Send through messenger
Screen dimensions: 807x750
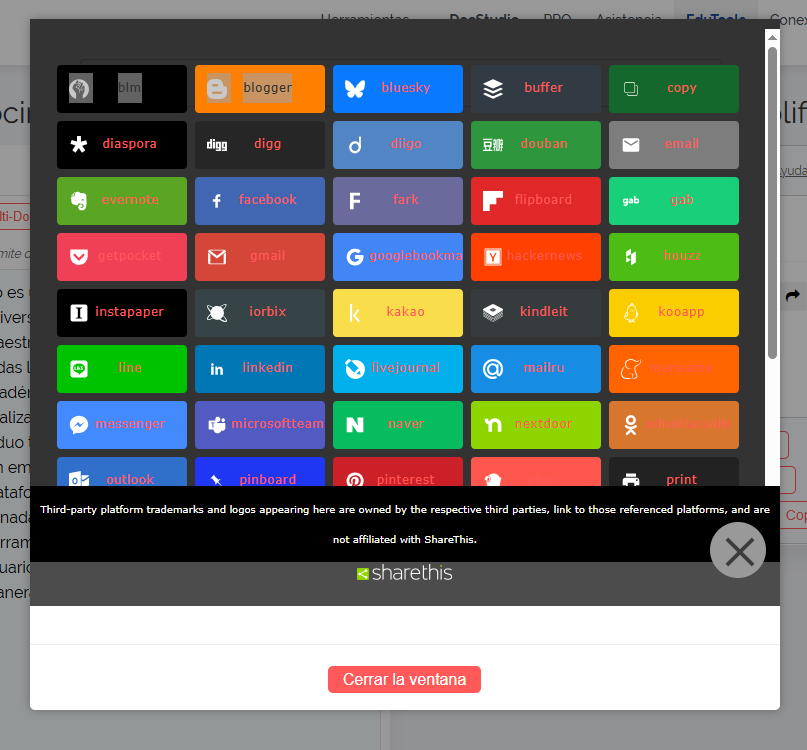pyautogui.click(x=122, y=425)
